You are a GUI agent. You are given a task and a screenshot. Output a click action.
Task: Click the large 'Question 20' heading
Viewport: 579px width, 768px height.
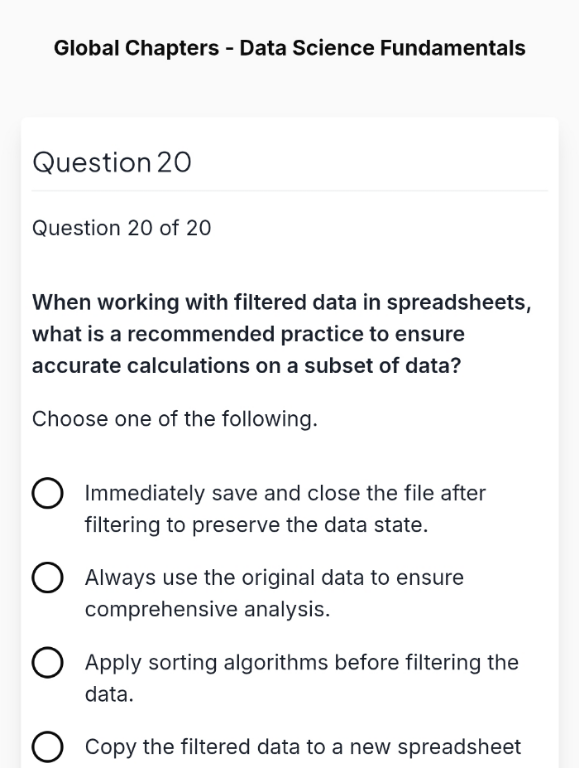coord(112,162)
